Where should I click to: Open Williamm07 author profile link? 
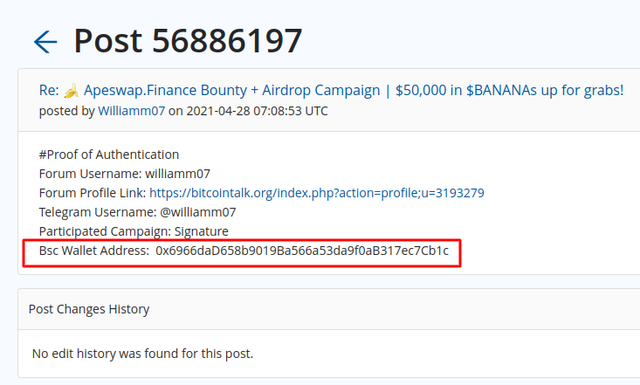click(x=131, y=111)
